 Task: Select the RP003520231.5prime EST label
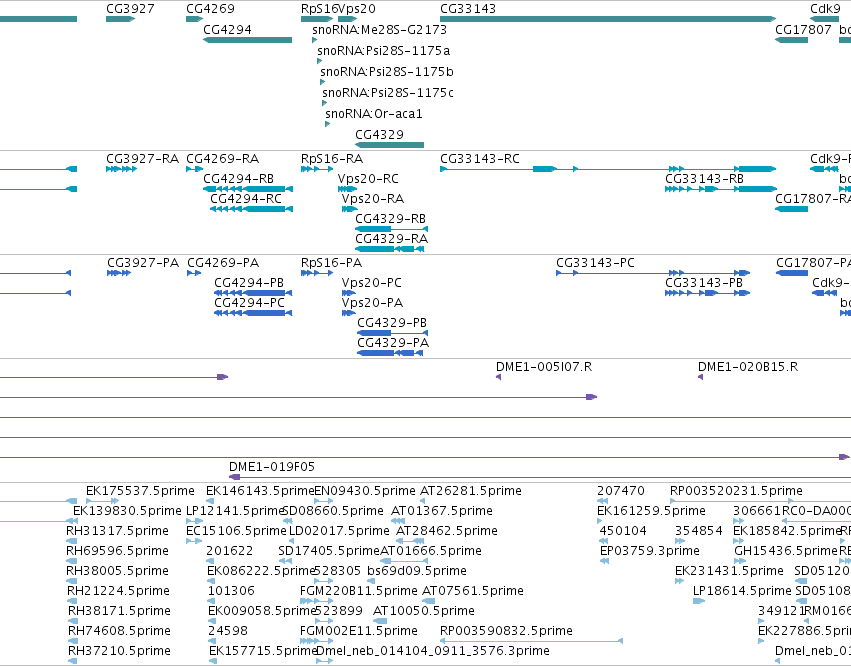click(736, 491)
